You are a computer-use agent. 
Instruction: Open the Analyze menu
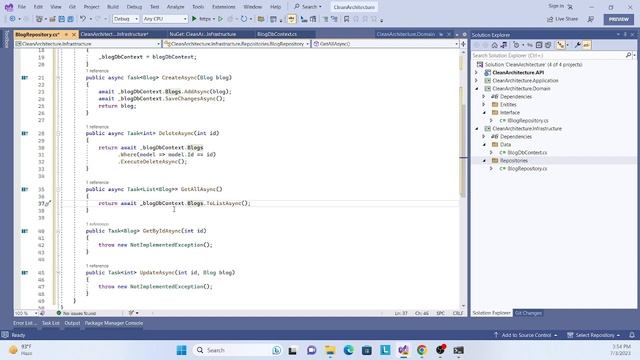(x=176, y=7)
